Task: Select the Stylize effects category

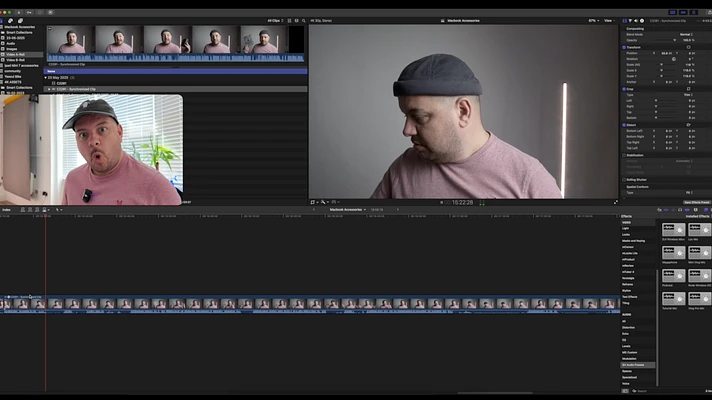Action: (x=627, y=291)
